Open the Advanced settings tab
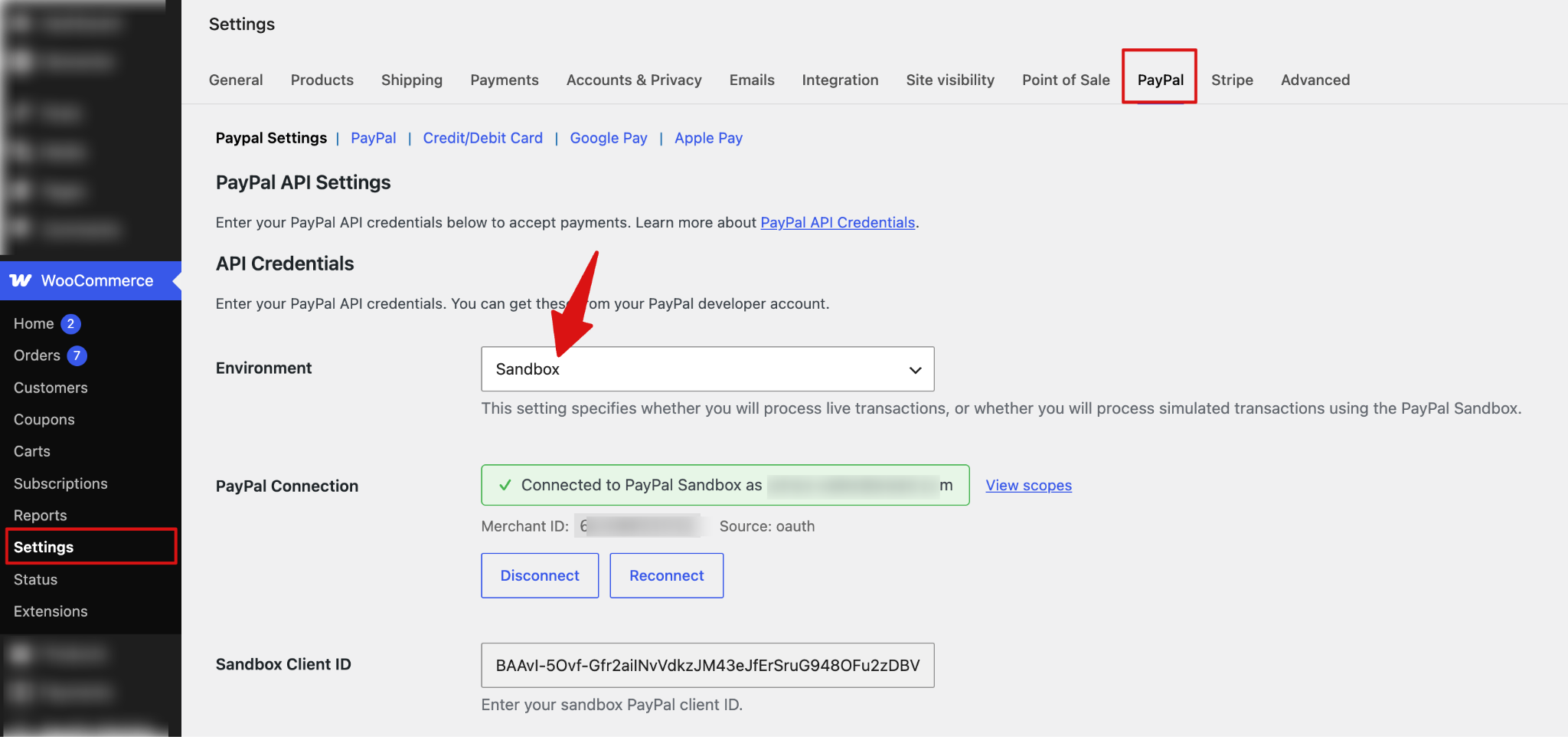The image size is (1568, 737). tap(1315, 80)
